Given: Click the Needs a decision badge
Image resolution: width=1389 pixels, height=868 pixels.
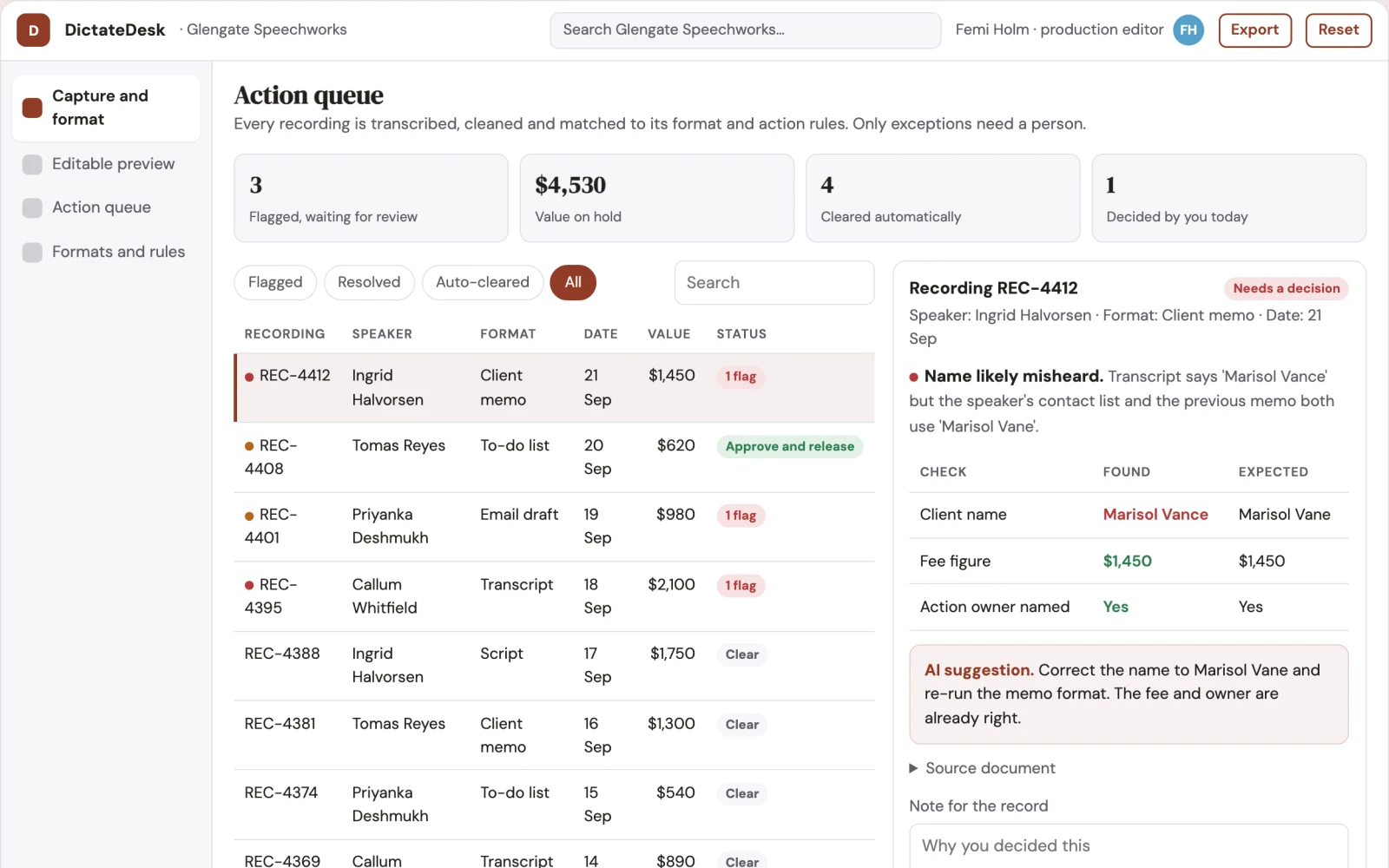Looking at the screenshot, I should [x=1286, y=288].
